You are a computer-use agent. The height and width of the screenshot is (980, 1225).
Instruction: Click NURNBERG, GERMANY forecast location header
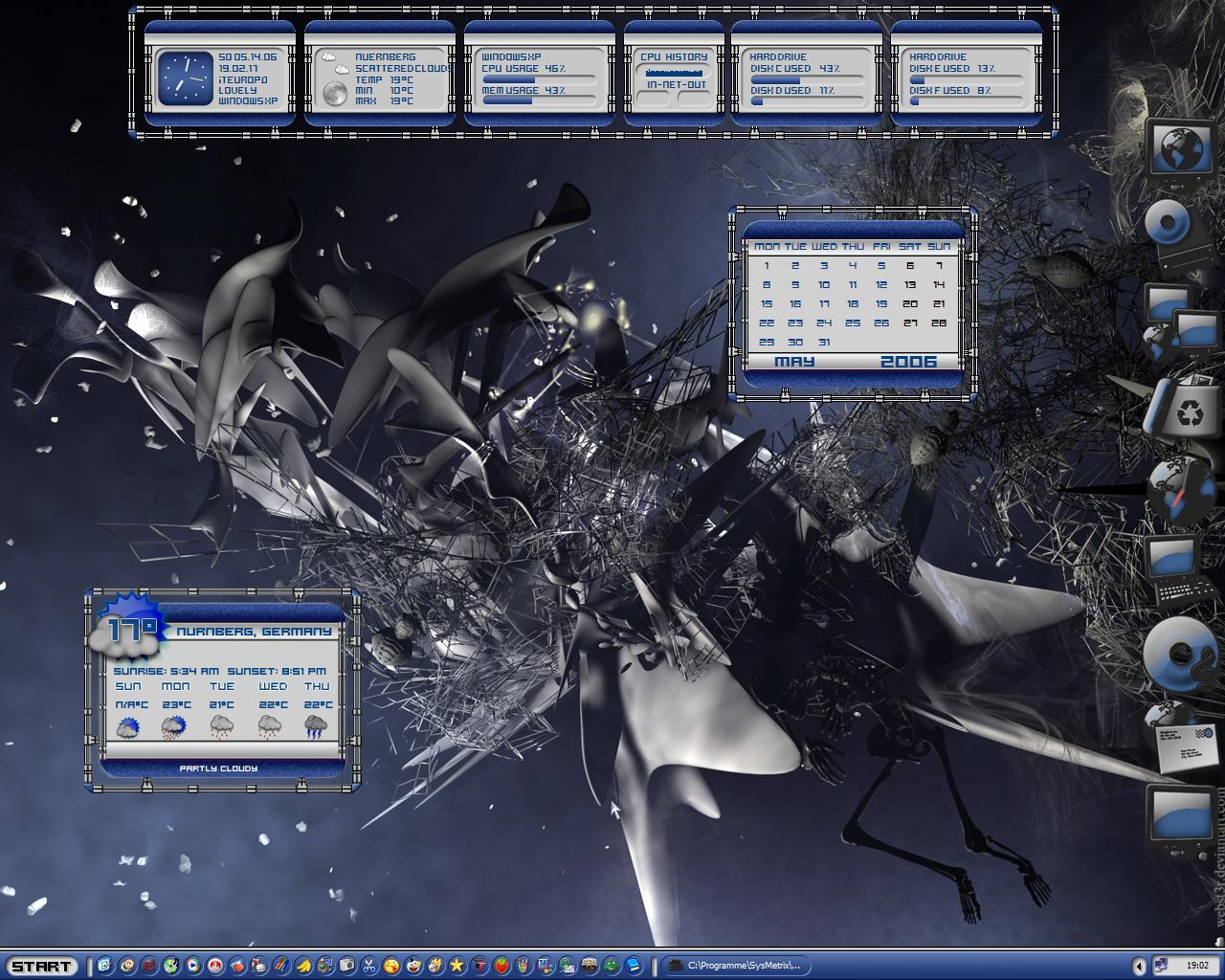pos(254,632)
